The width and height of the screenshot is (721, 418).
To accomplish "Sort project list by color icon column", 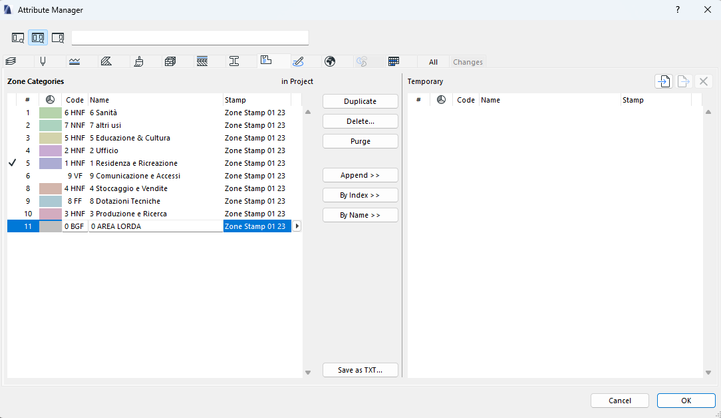I will tap(50, 100).
